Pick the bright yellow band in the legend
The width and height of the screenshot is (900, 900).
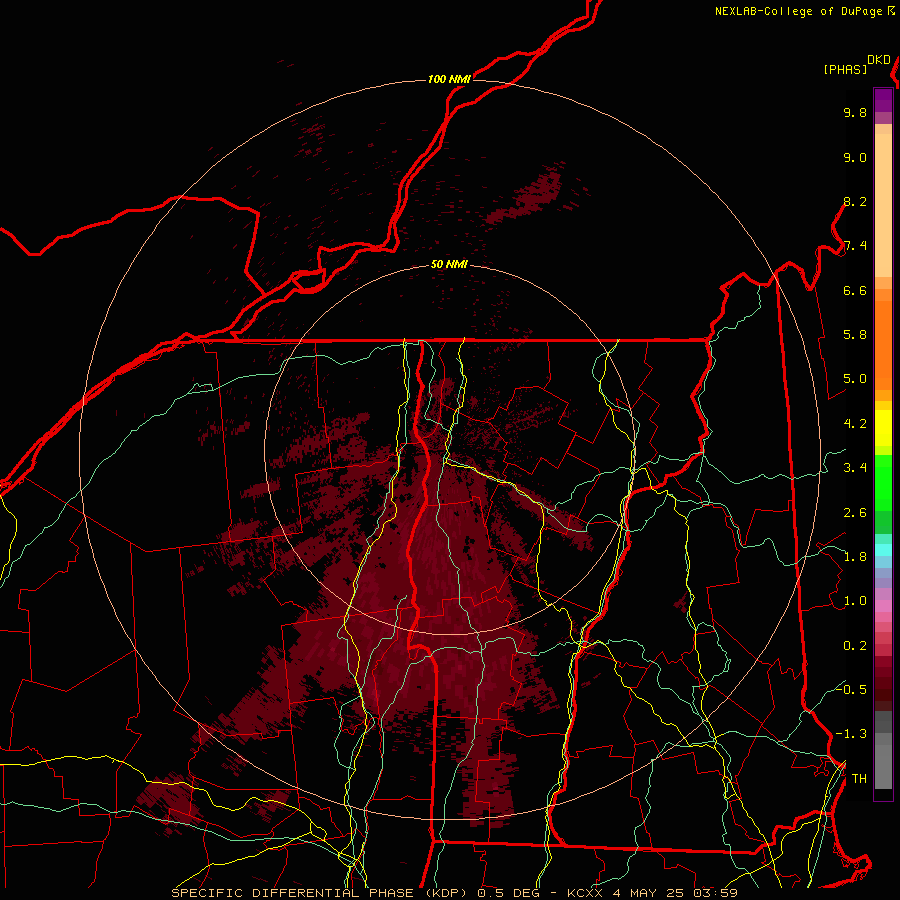click(883, 428)
